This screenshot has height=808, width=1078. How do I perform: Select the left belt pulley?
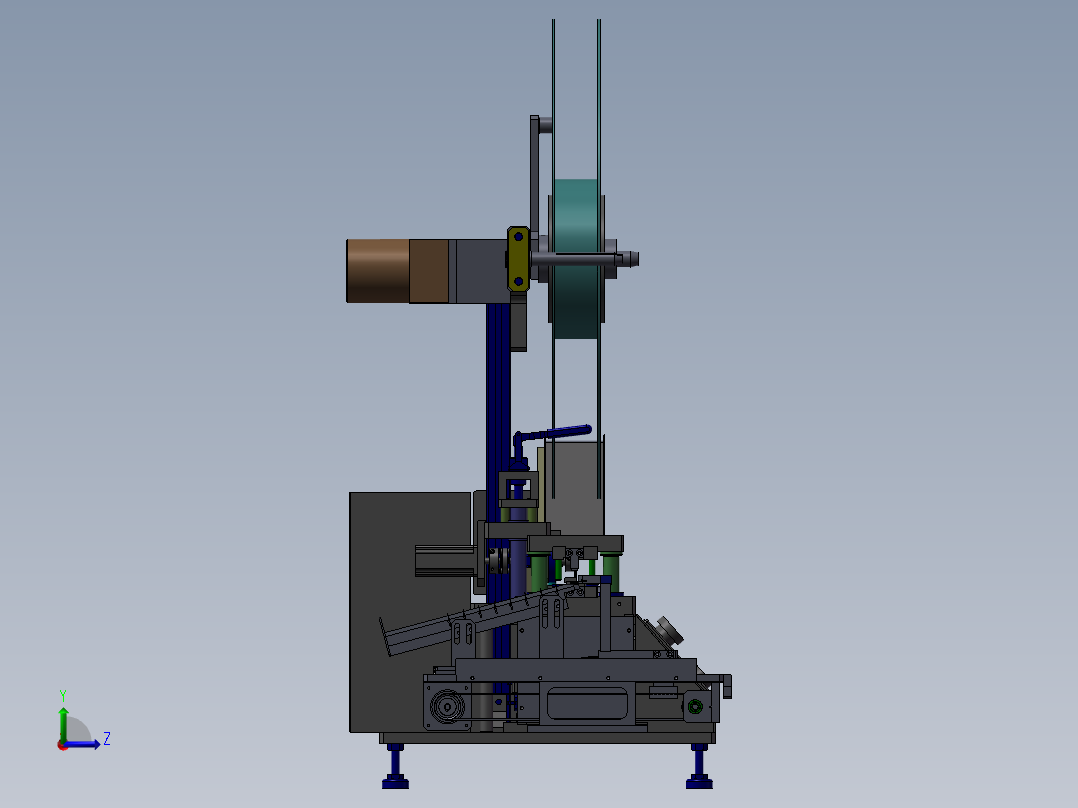pos(447,706)
